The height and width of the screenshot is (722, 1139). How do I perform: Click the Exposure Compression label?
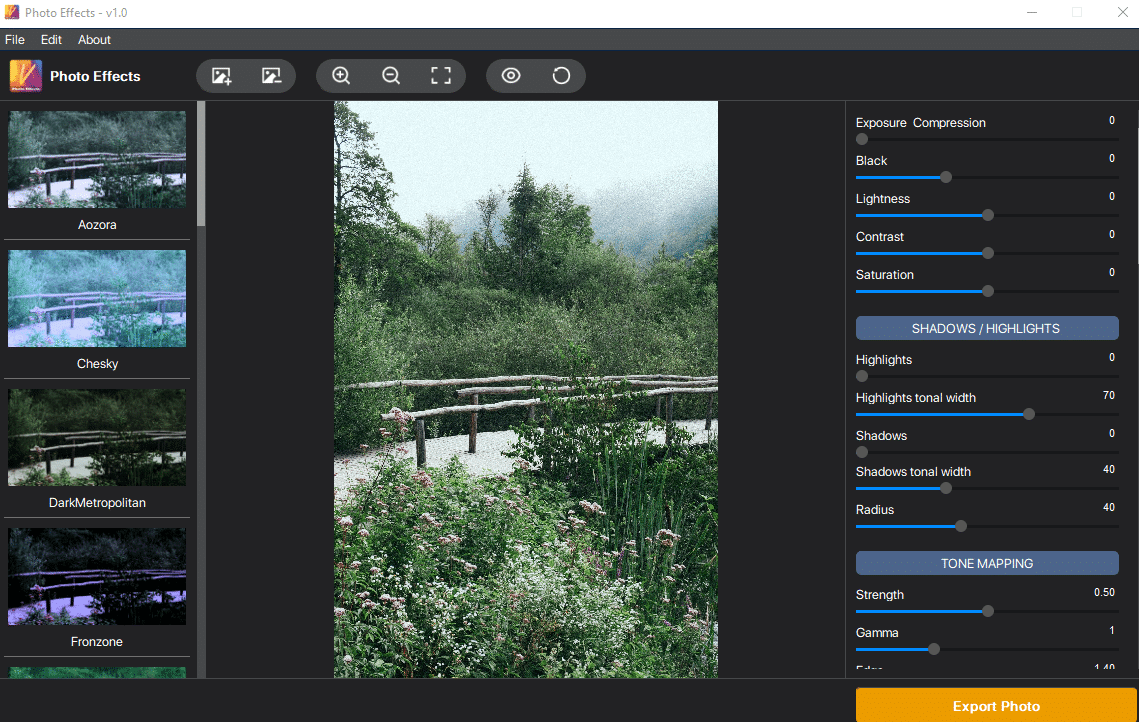[x=920, y=123]
